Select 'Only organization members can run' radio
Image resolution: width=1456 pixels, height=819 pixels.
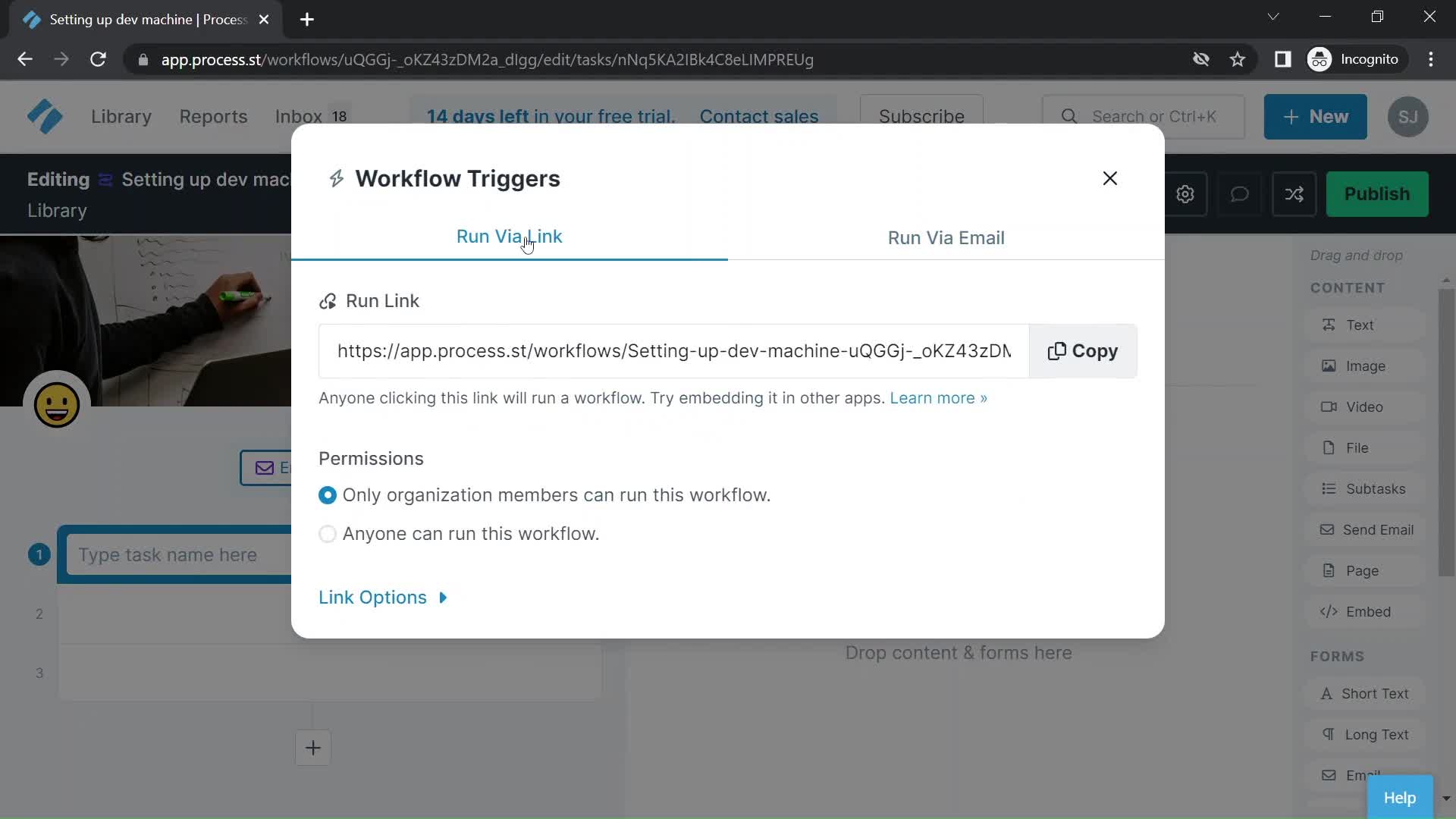point(328,494)
